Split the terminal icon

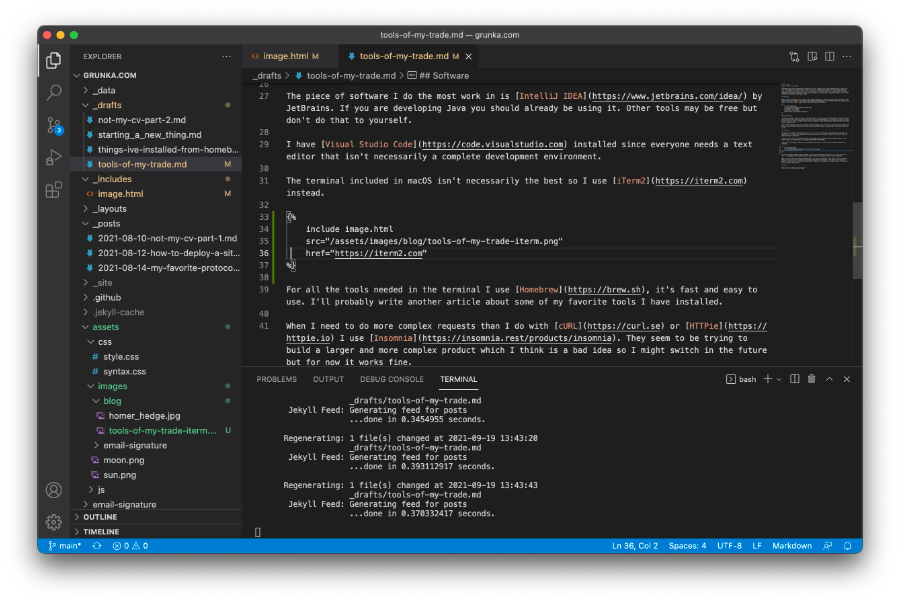click(794, 379)
